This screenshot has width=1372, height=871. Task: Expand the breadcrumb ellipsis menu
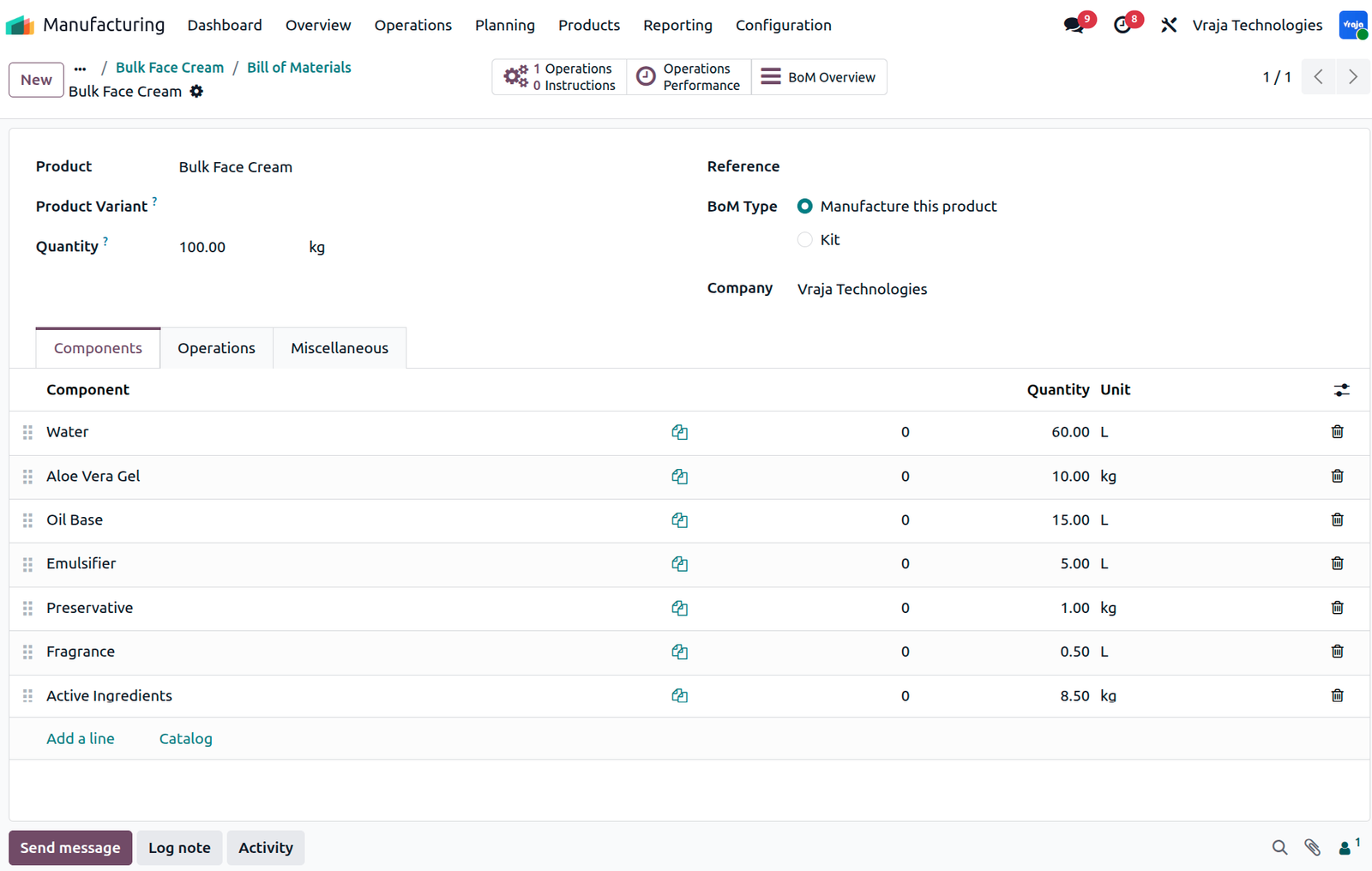pyautogui.click(x=80, y=69)
